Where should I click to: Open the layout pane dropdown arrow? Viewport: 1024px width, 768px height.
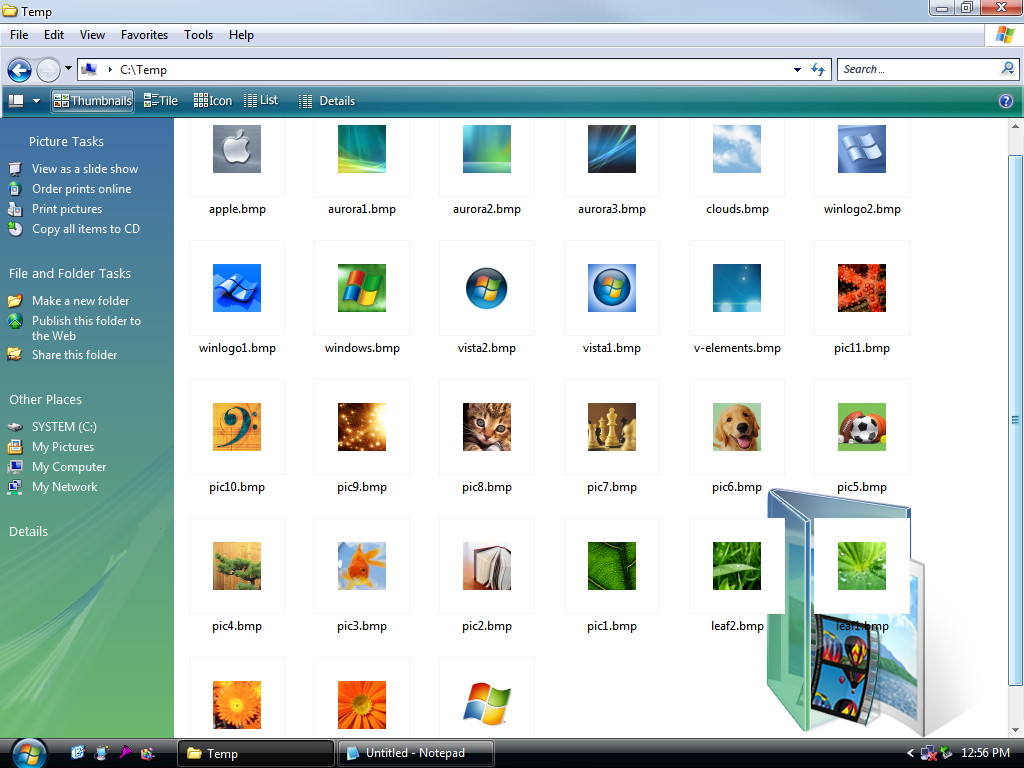click(x=37, y=101)
